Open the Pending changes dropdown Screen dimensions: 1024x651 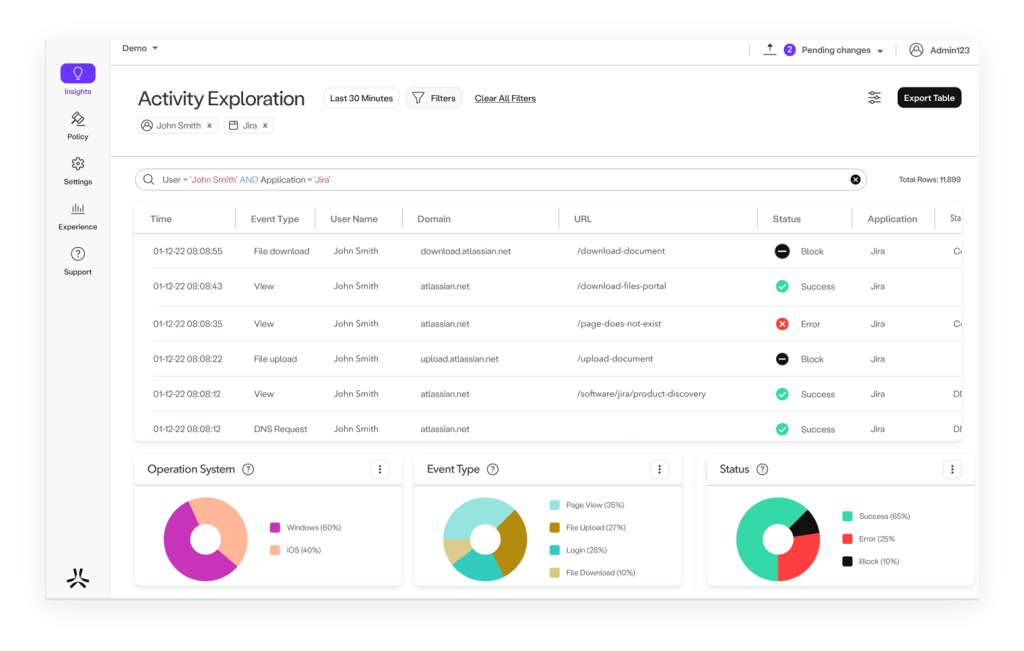[x=879, y=51]
